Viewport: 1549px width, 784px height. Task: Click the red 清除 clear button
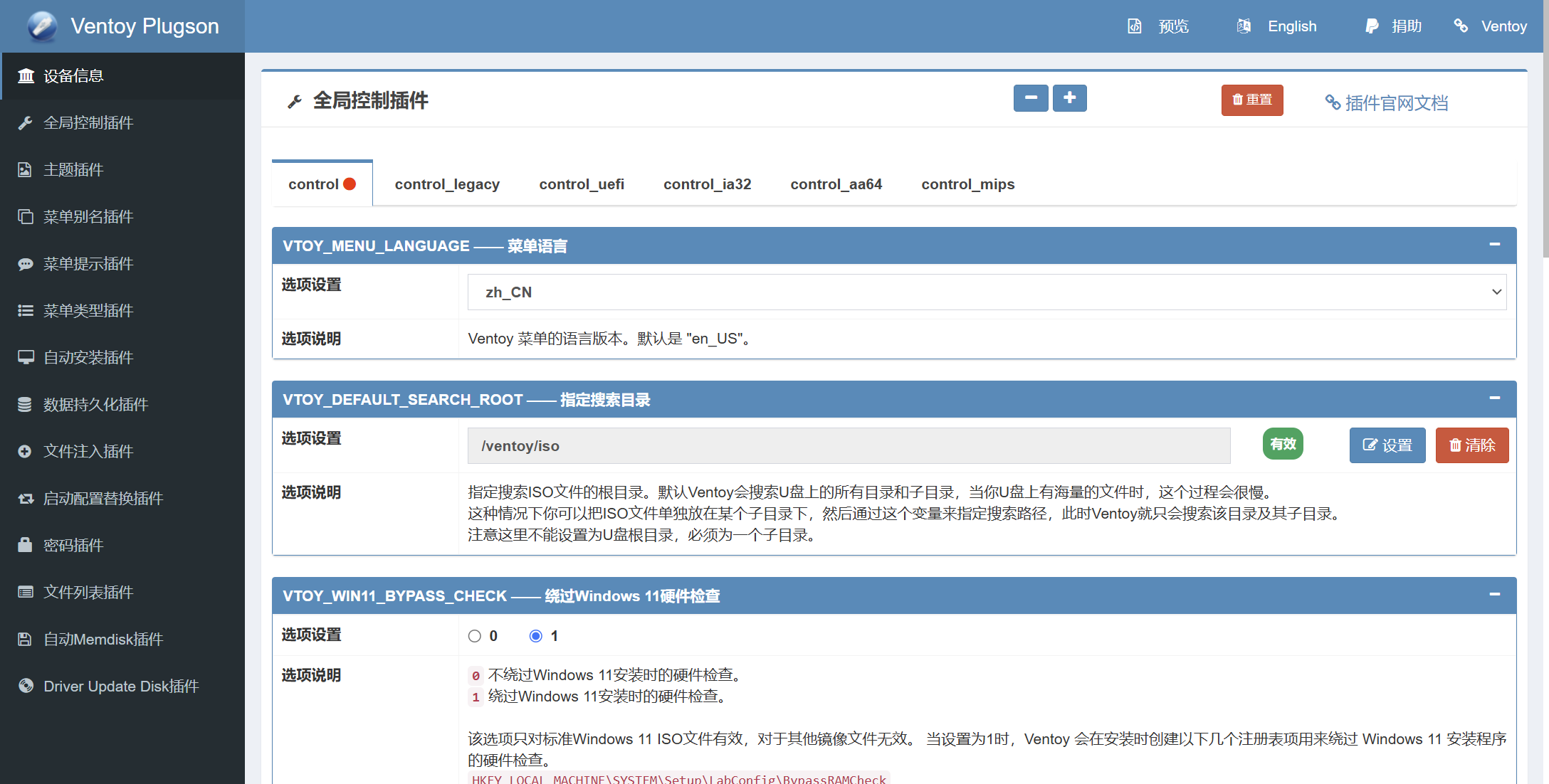1472,445
